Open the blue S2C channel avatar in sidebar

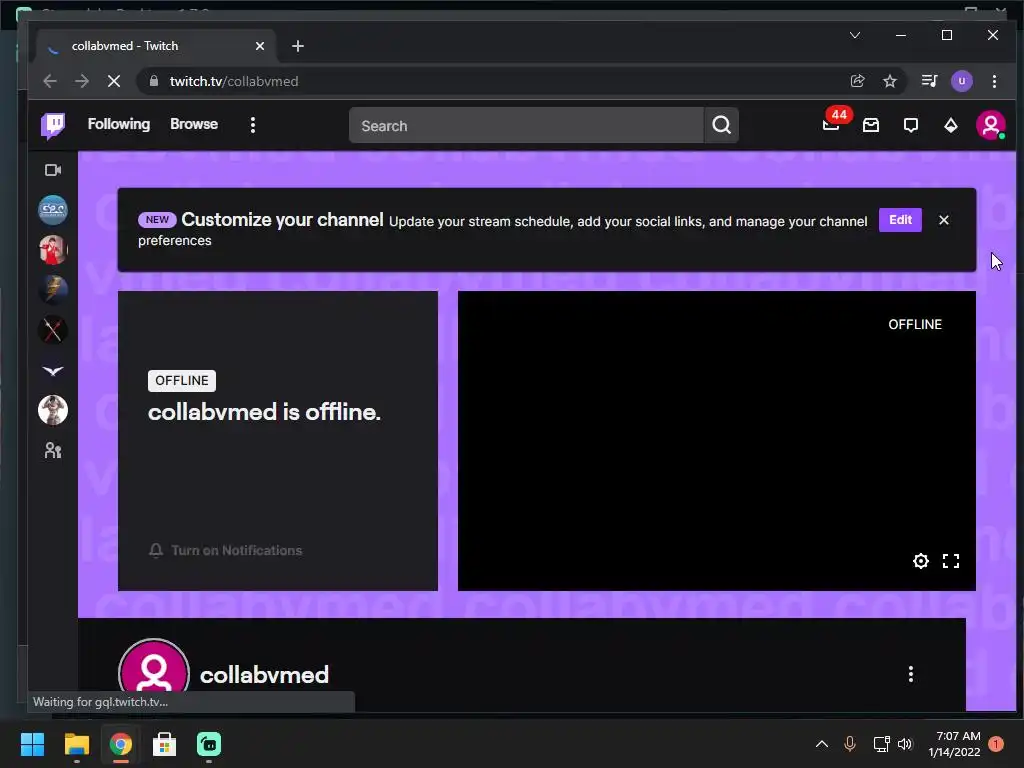coord(53,210)
